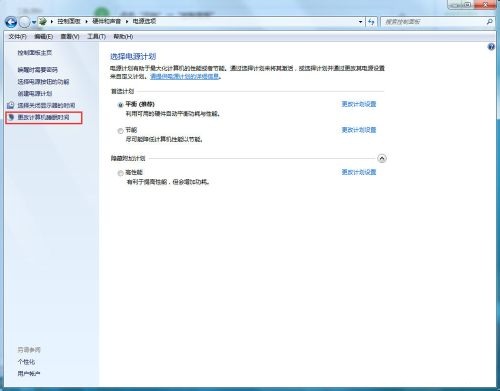This screenshot has height=391, width=500.
Task: Click the Forward navigation arrow button
Action: (24, 22)
